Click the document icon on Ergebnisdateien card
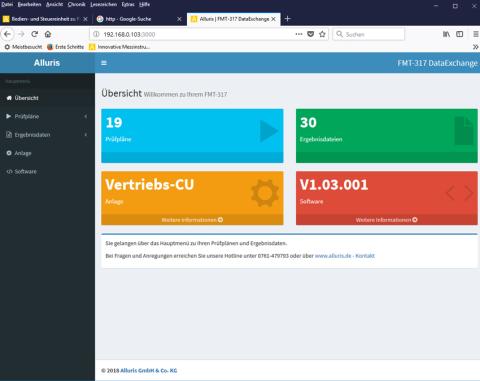480x381 pixels. pyautogui.click(x=464, y=131)
